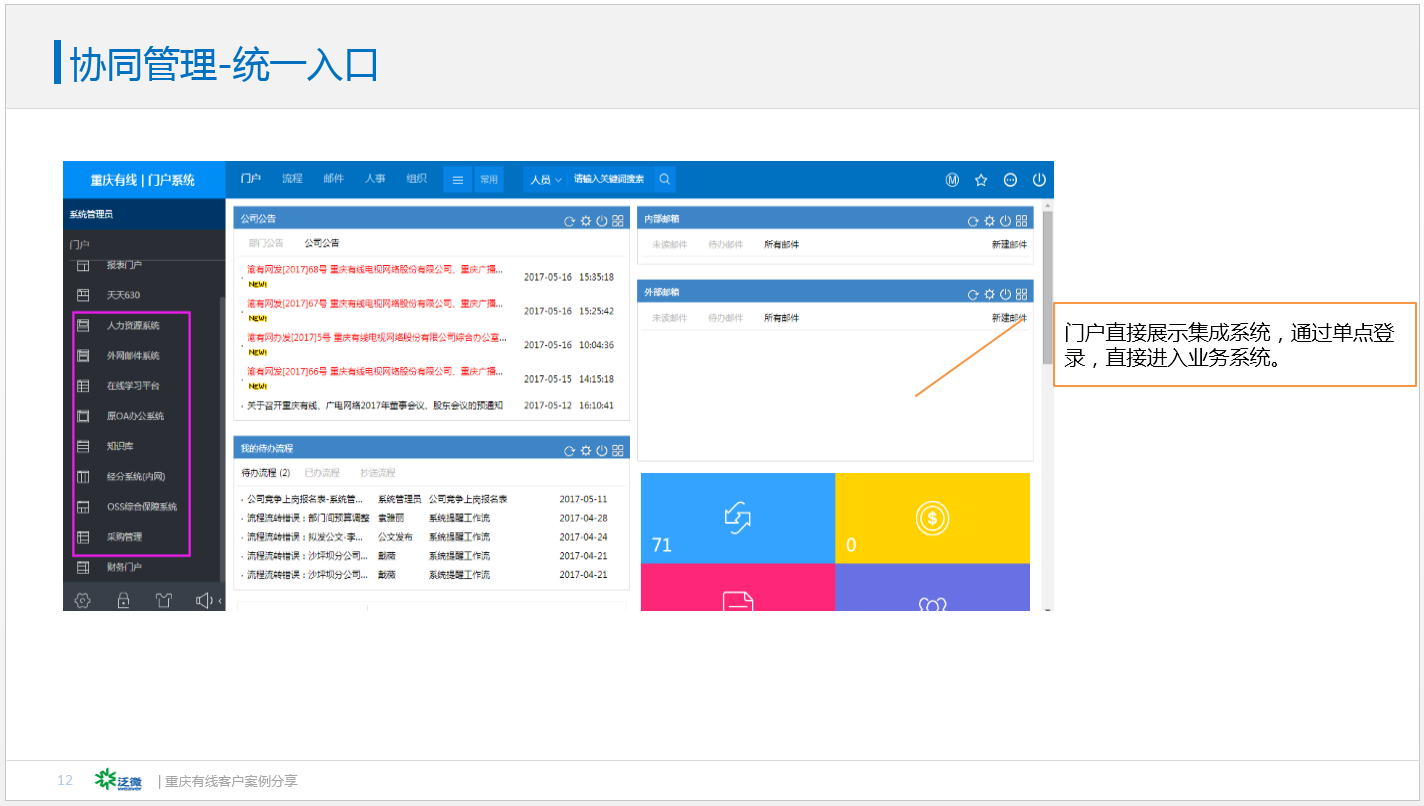Viewport: 1424px width, 806px height.
Task: Open 在线学习平台 in the sidebar
Action: pyautogui.click(x=133, y=386)
